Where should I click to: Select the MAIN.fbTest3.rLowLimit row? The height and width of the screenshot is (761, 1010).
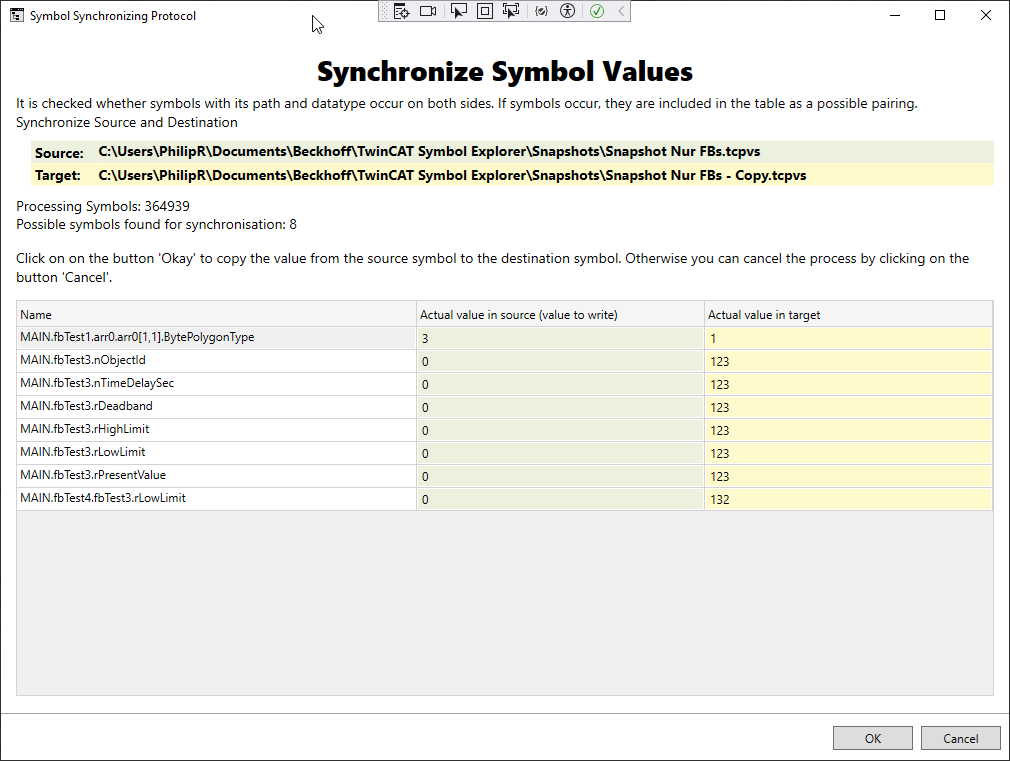pyautogui.click(x=504, y=453)
